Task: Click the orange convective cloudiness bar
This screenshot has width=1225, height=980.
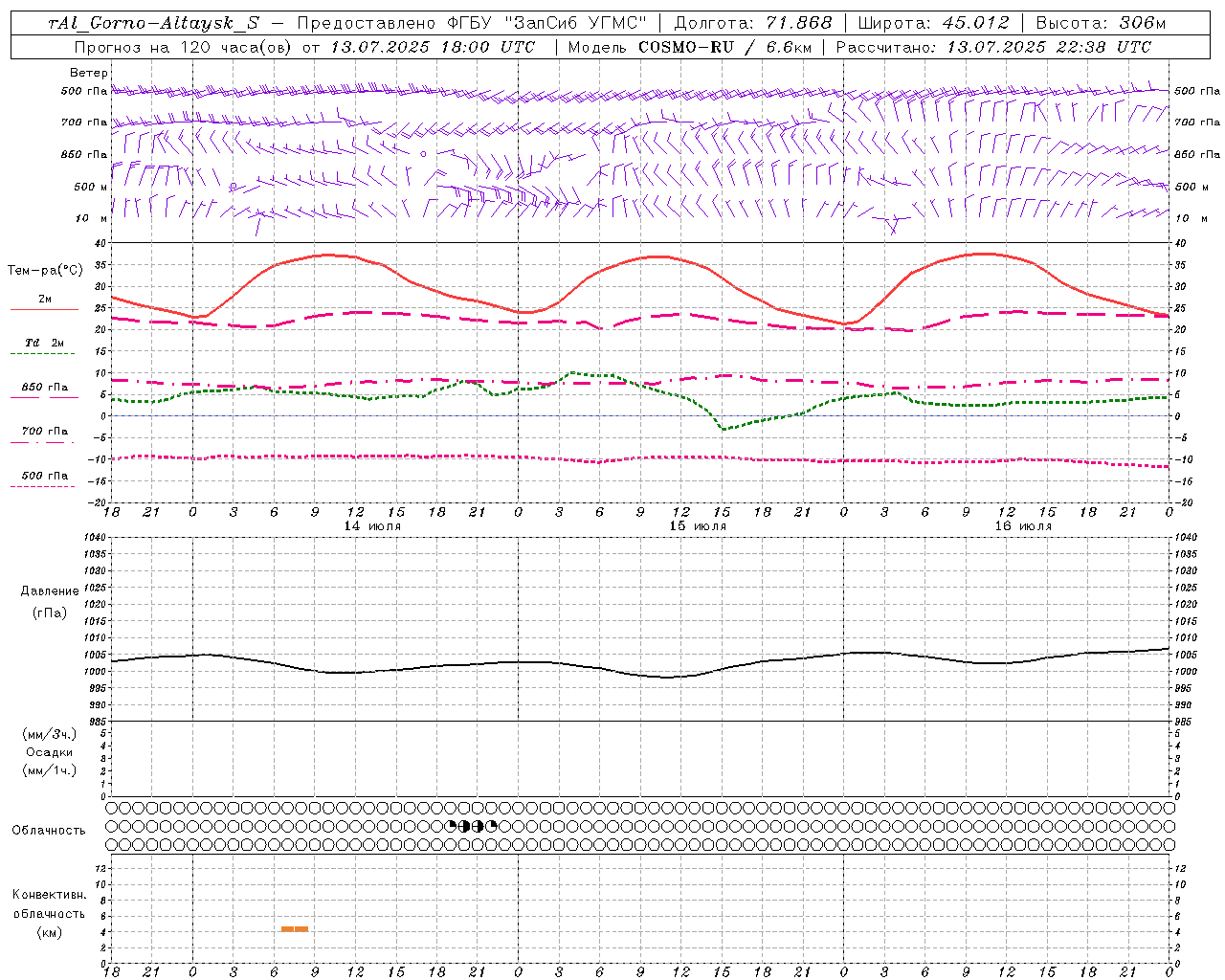Action: pyautogui.click(x=295, y=928)
